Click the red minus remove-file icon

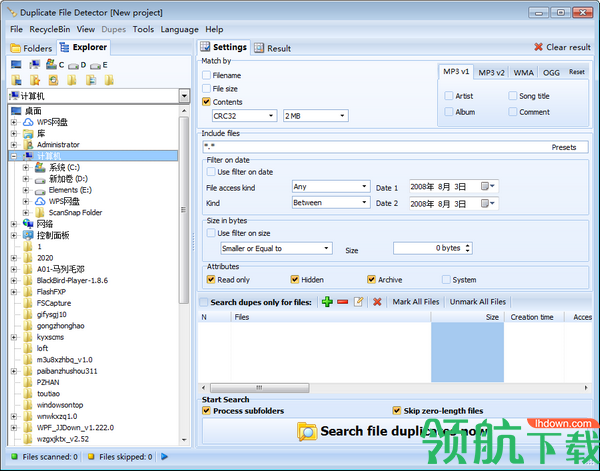pyautogui.click(x=342, y=302)
